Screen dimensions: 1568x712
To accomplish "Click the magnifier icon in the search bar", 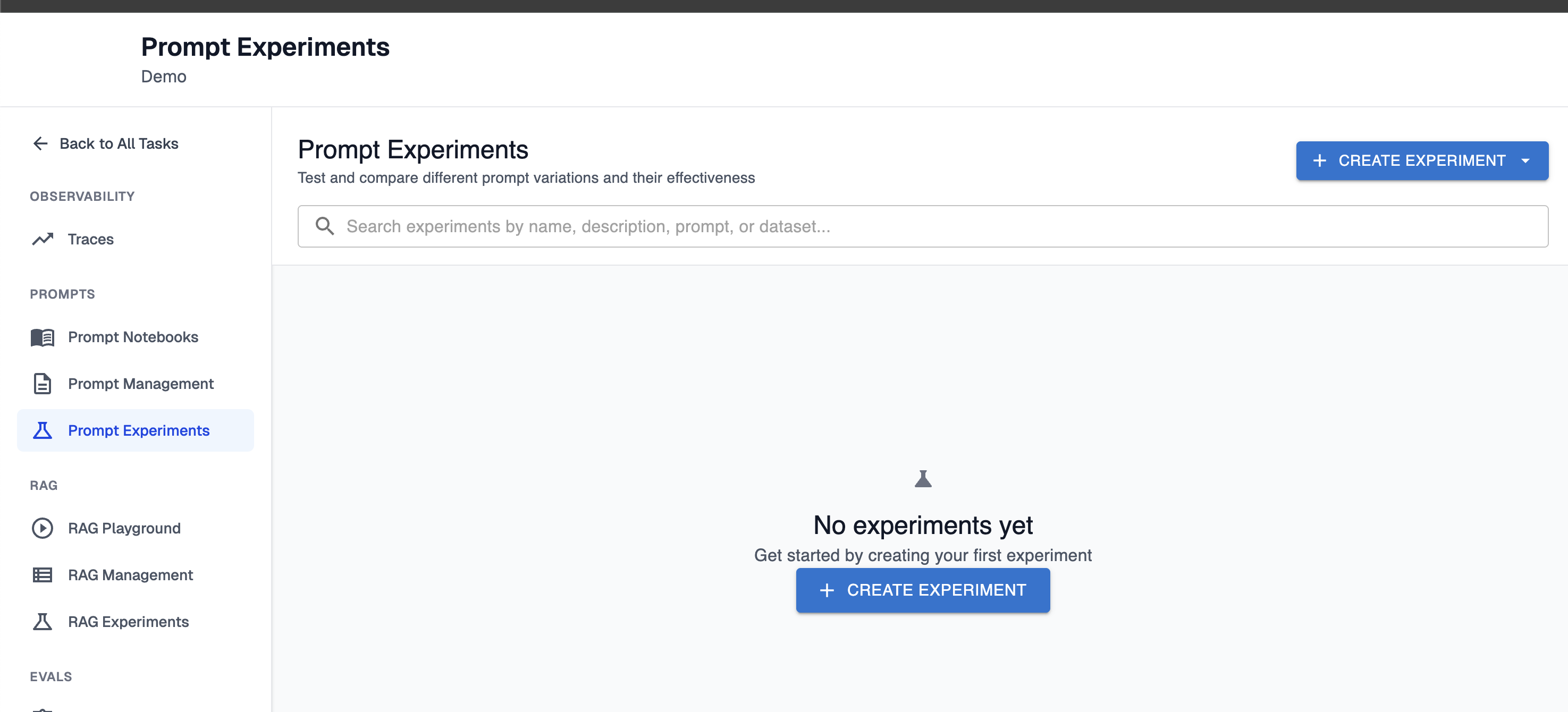I will click(324, 226).
